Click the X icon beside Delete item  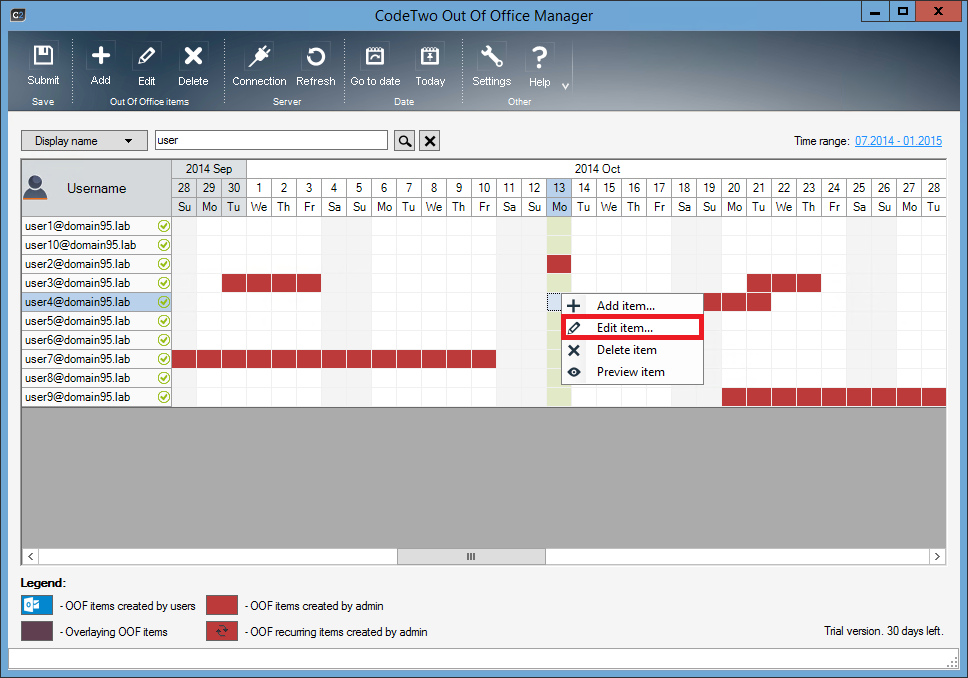pos(574,350)
